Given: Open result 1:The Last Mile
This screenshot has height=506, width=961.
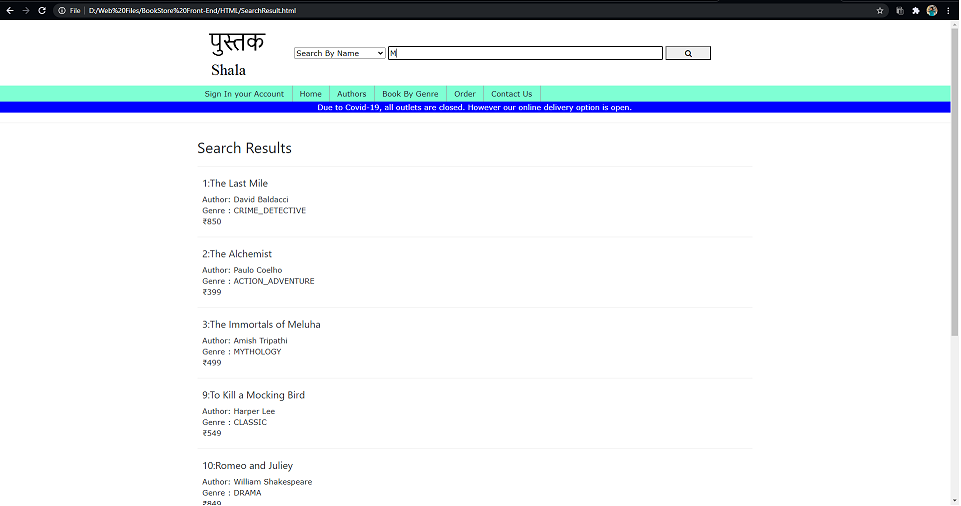Looking at the screenshot, I should pos(235,183).
